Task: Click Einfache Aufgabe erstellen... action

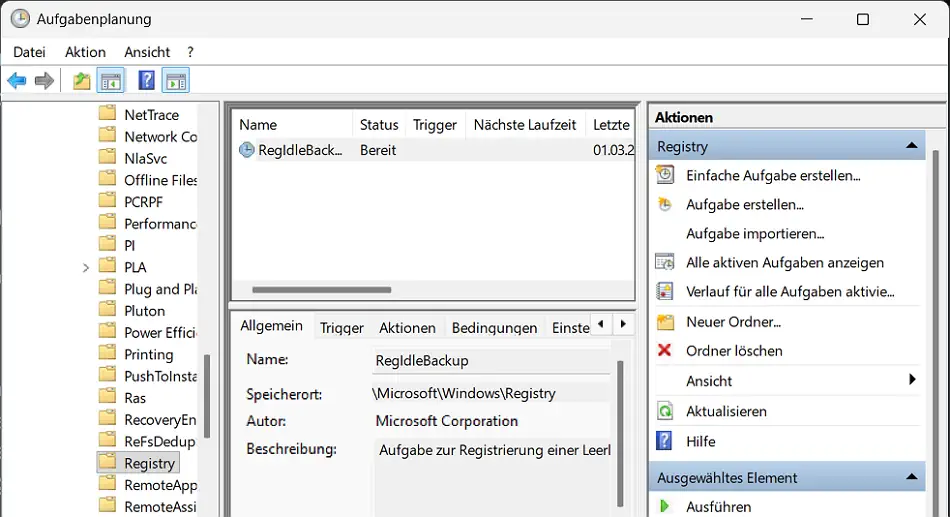Action: pyautogui.click(x=773, y=176)
